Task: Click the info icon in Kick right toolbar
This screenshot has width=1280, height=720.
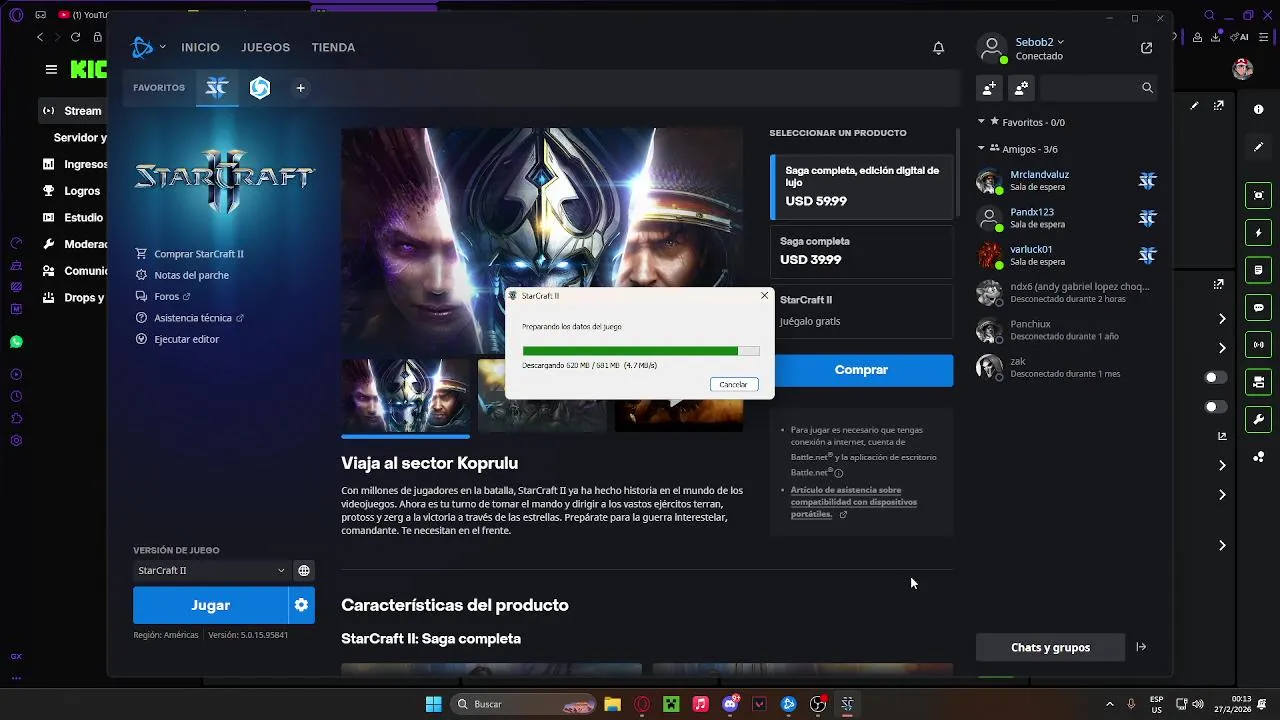Action: click(1259, 110)
